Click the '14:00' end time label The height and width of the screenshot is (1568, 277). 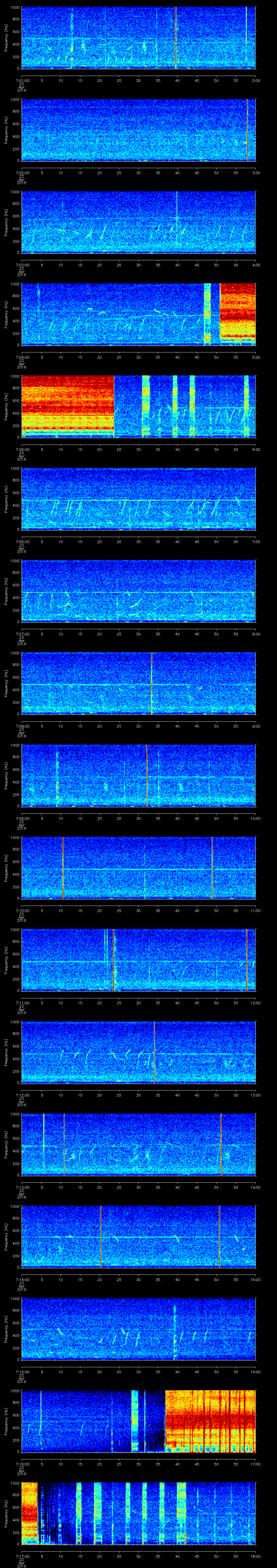click(x=255, y=1187)
